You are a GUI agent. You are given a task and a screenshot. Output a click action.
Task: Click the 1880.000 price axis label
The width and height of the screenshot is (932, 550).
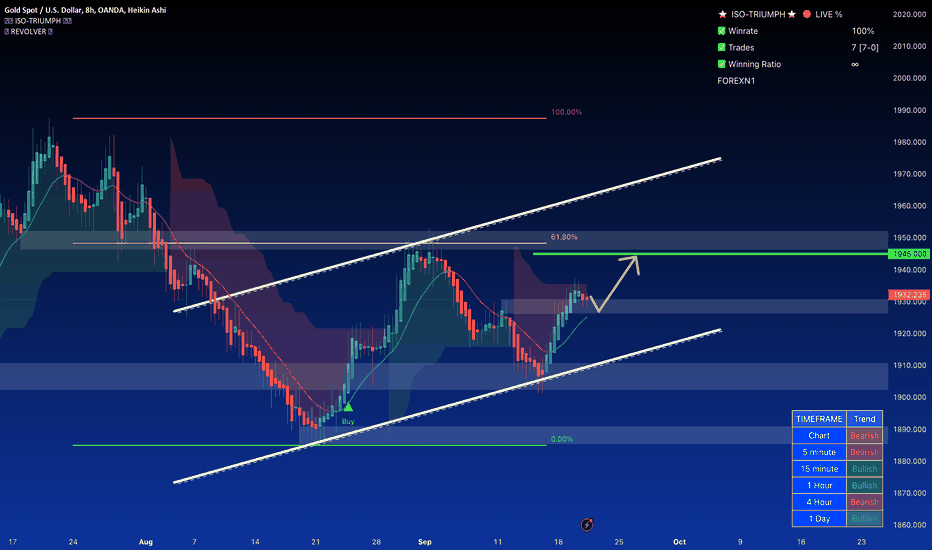pos(909,461)
